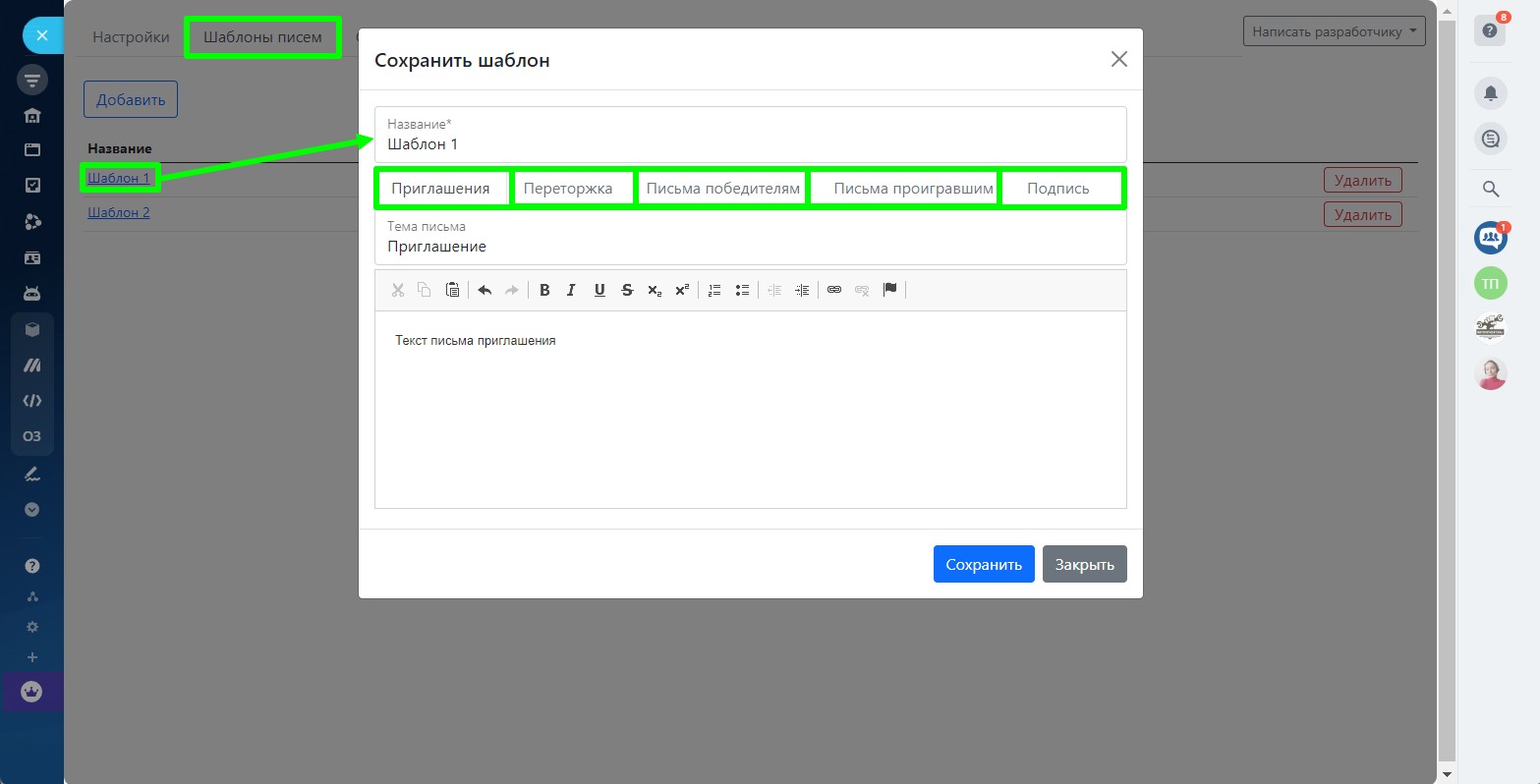The height and width of the screenshot is (784, 1540).
Task: Click the 'Название' input field
Action: [750, 144]
